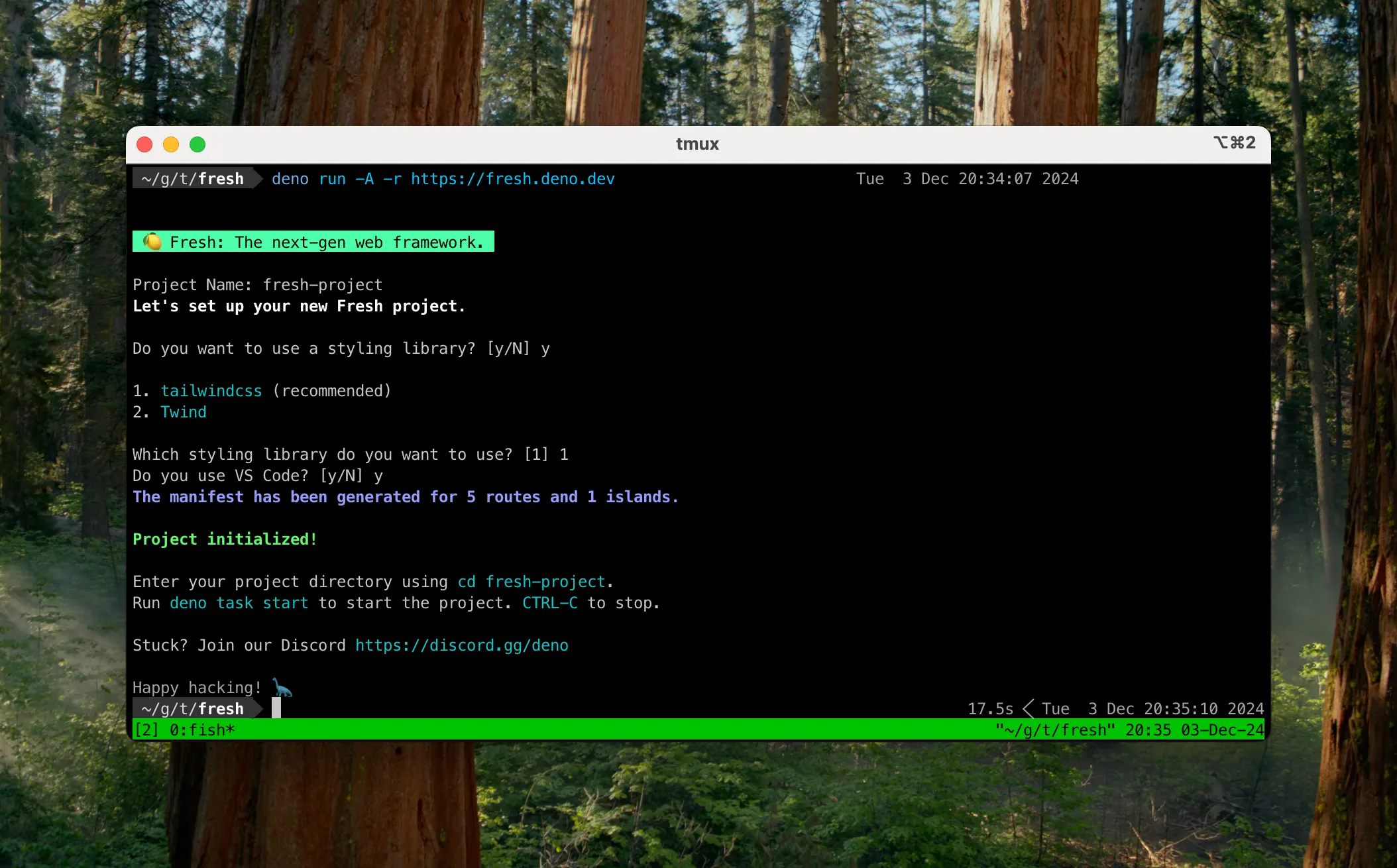Click the dinosaur emoji after Happy hacking
Screen dimensions: 1397x868
pos(282,688)
